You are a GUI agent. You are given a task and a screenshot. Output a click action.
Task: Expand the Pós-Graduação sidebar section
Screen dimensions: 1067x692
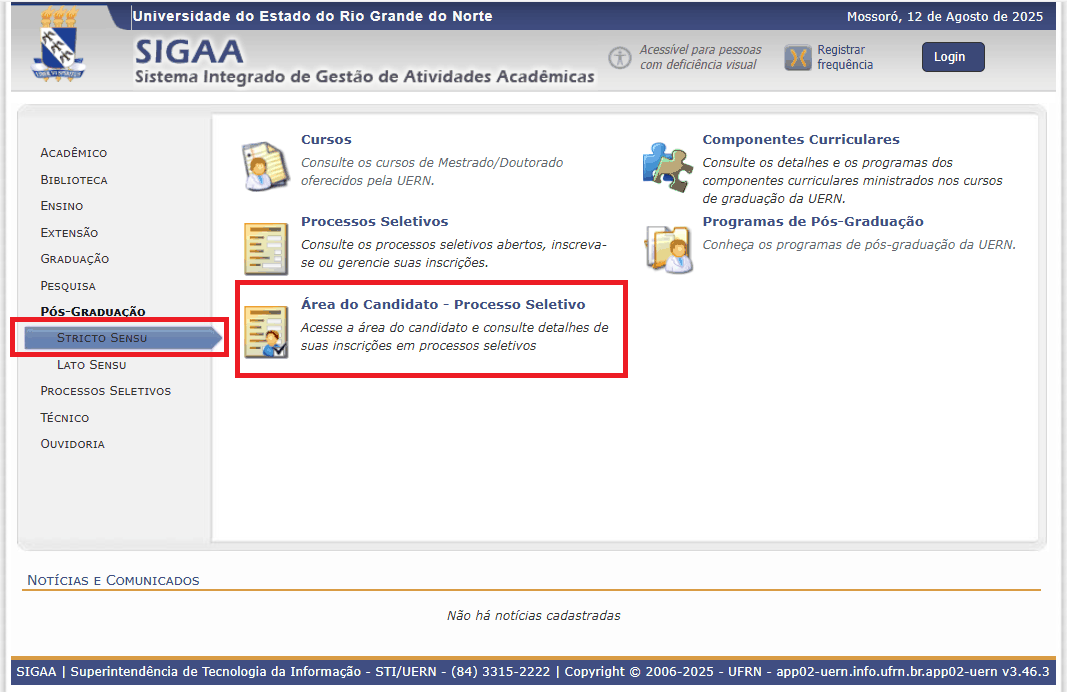pos(92,312)
